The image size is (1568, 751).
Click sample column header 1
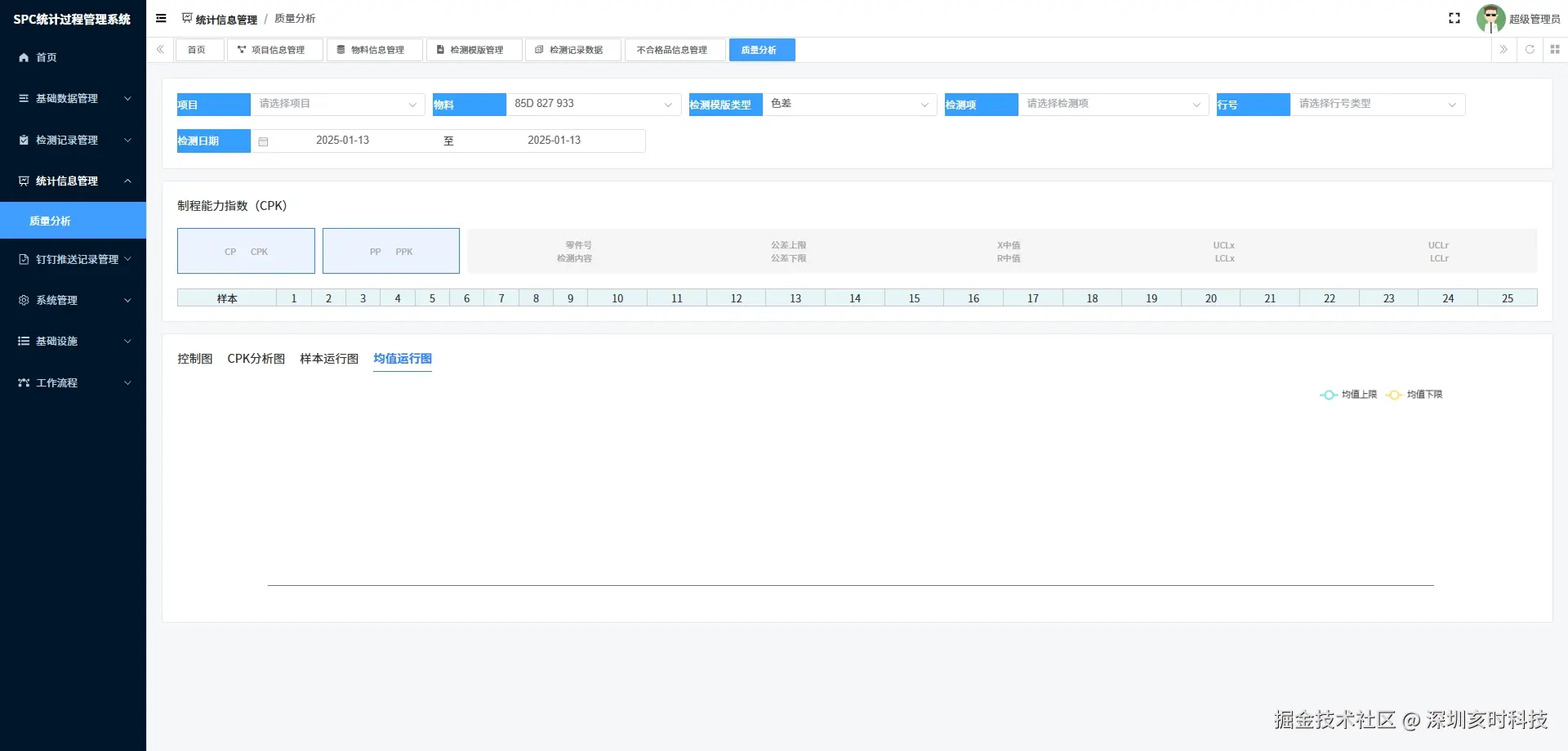tap(294, 298)
